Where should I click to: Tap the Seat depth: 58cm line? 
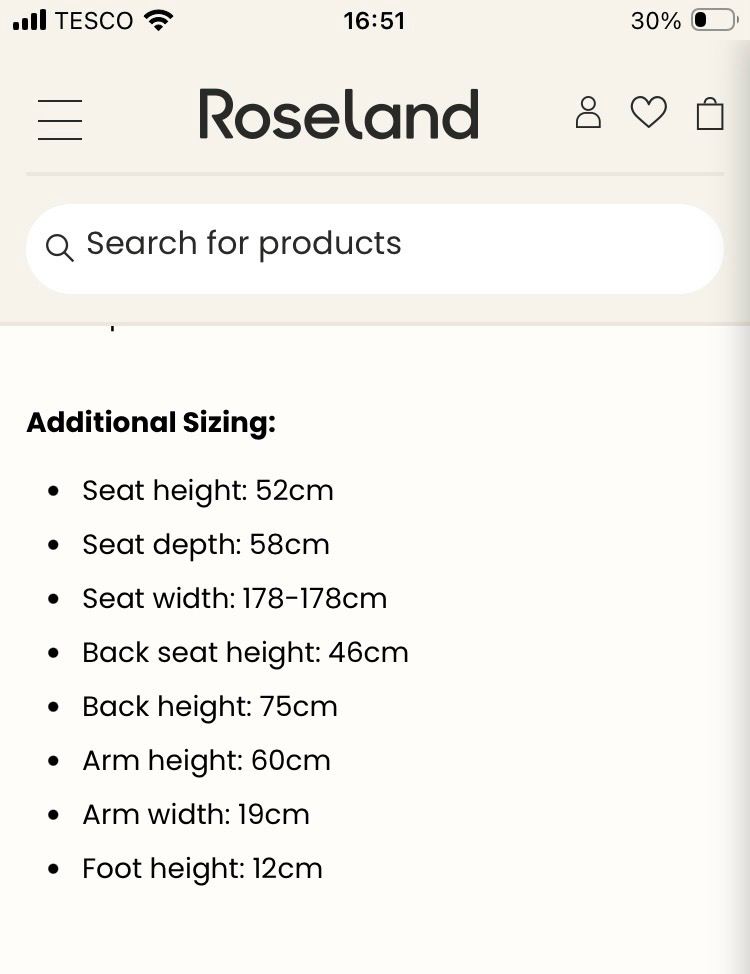point(206,544)
